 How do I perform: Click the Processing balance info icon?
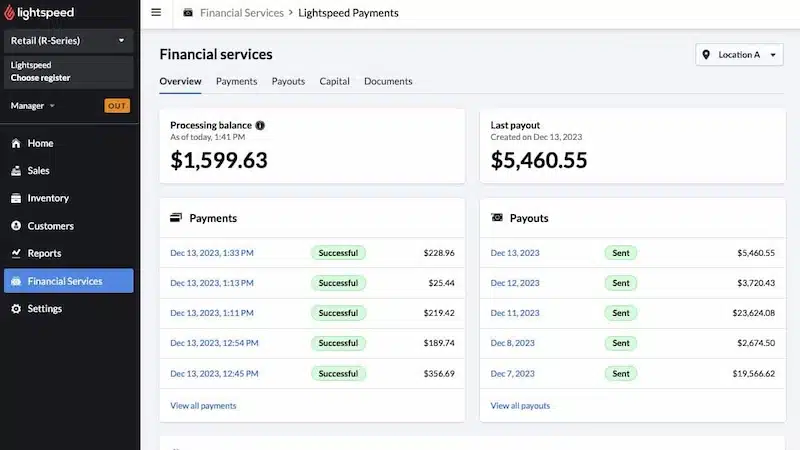pos(260,126)
